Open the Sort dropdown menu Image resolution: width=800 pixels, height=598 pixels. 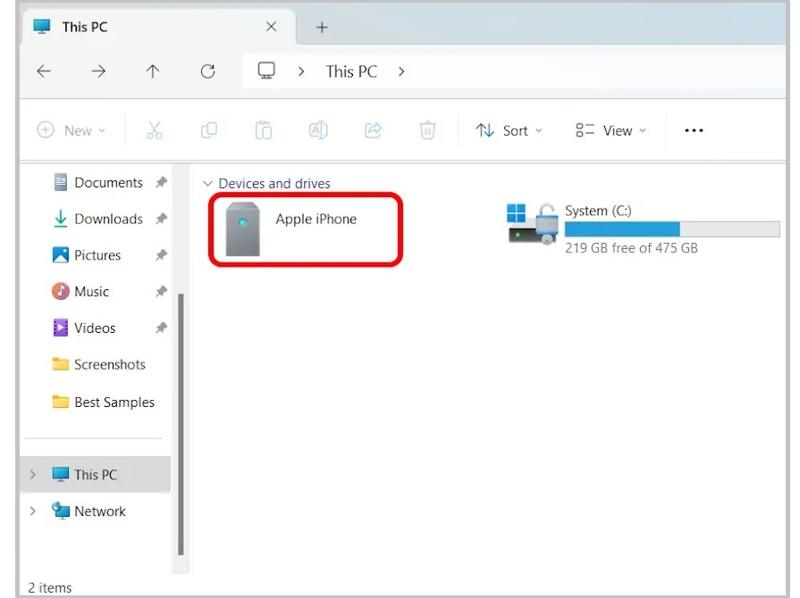(x=509, y=131)
